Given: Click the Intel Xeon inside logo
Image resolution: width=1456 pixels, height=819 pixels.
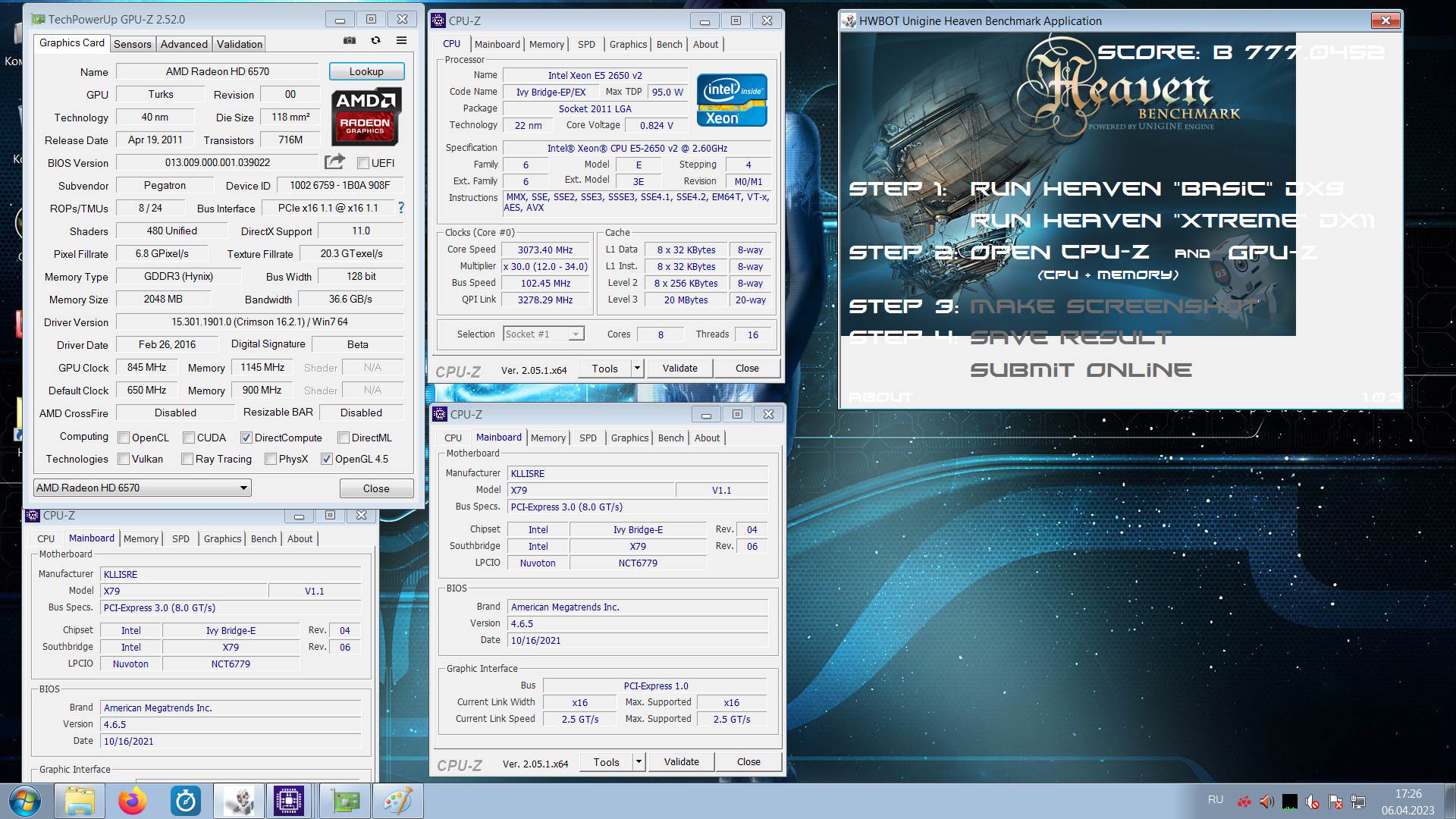Looking at the screenshot, I should (x=732, y=100).
